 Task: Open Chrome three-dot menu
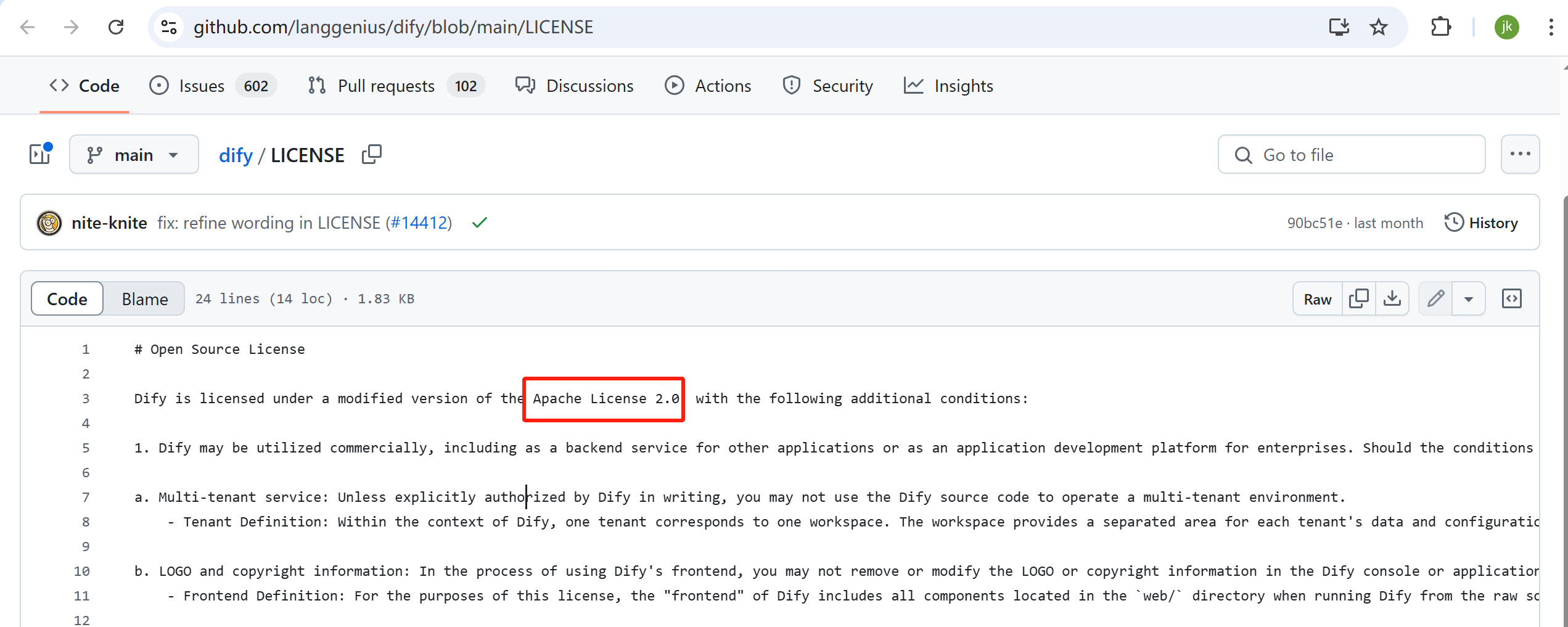1551,27
